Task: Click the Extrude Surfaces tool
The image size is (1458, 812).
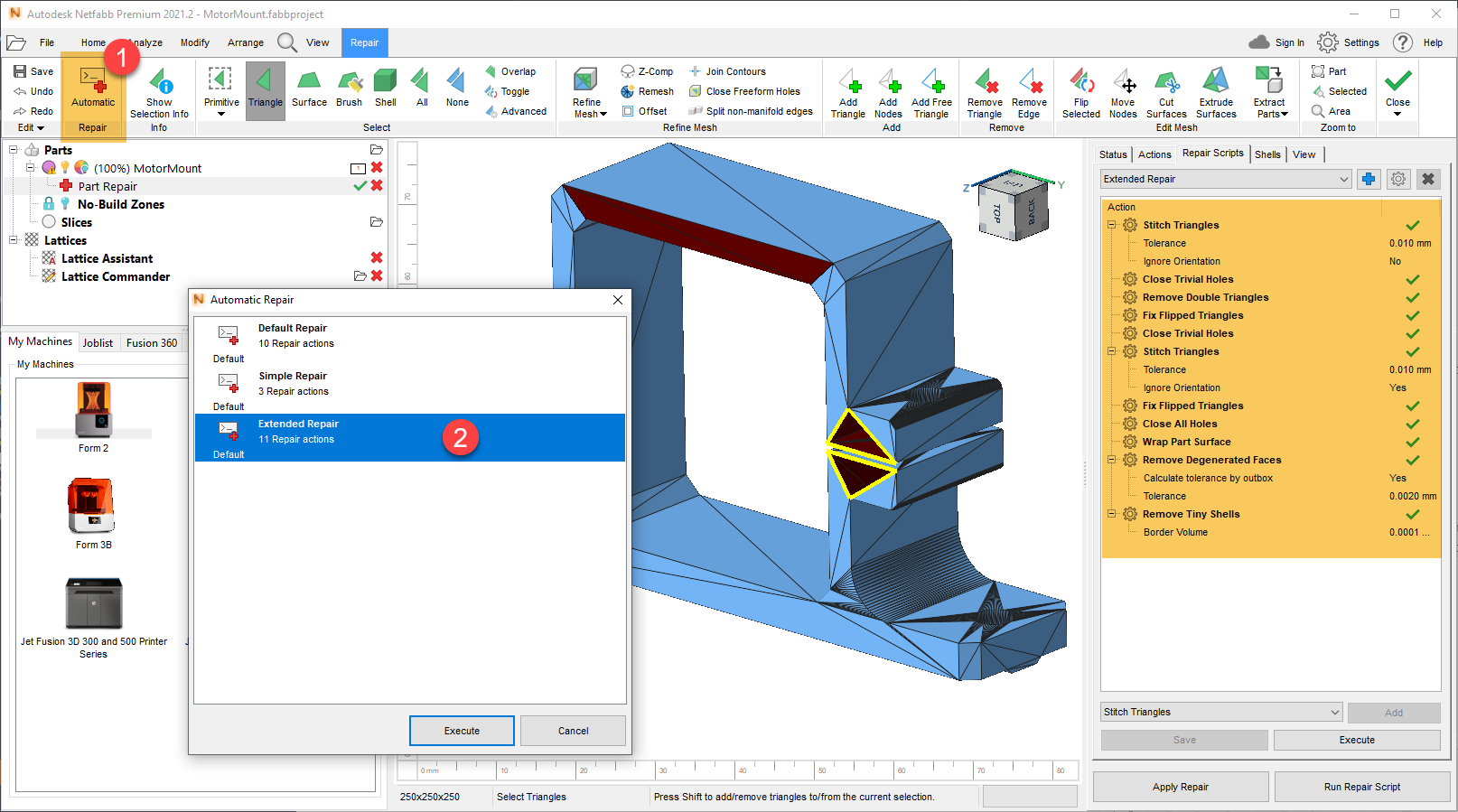Action: (1216, 93)
